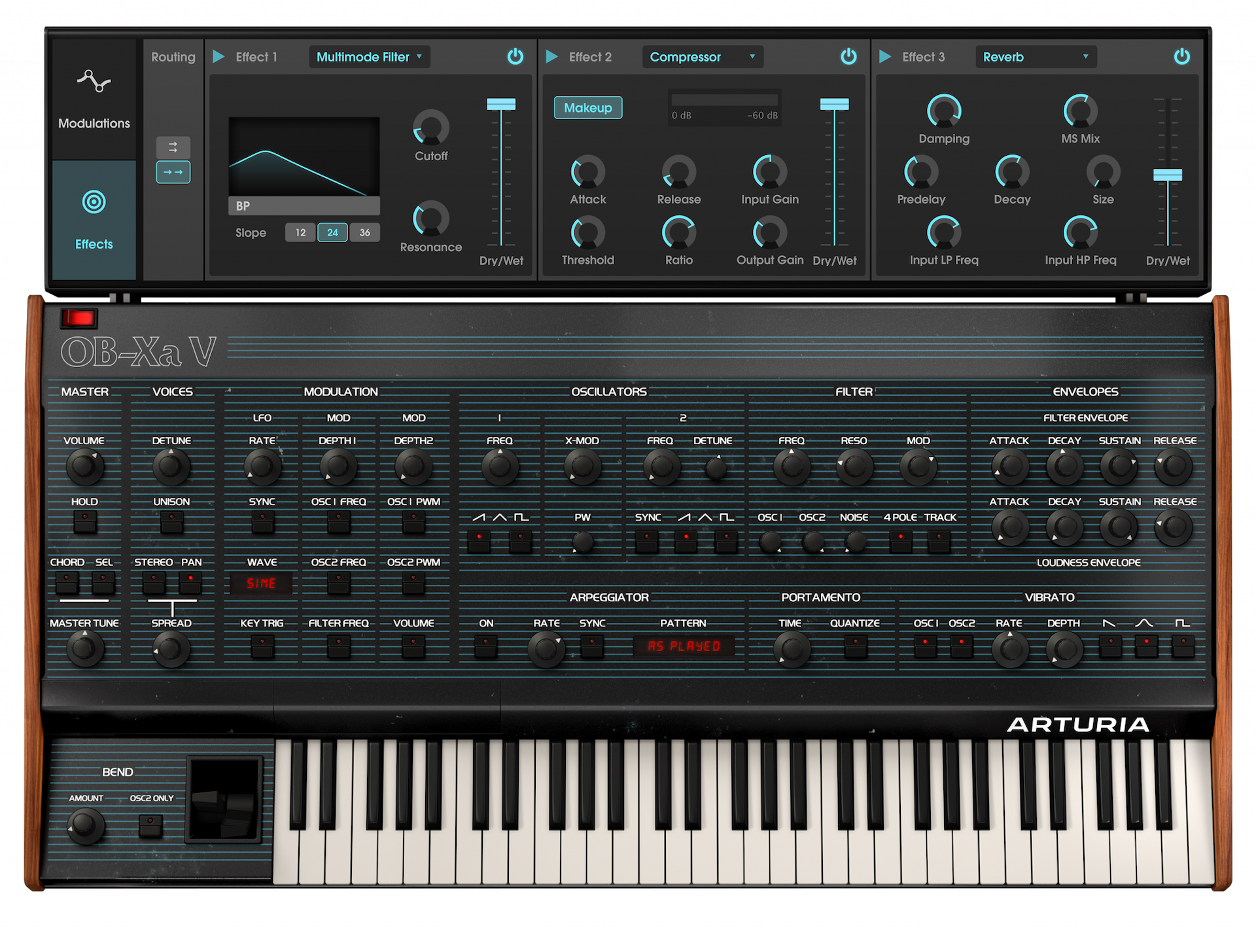Viewport: 1256px width, 952px height.
Task: Expand the Reverb effect selector
Action: click(x=1035, y=57)
